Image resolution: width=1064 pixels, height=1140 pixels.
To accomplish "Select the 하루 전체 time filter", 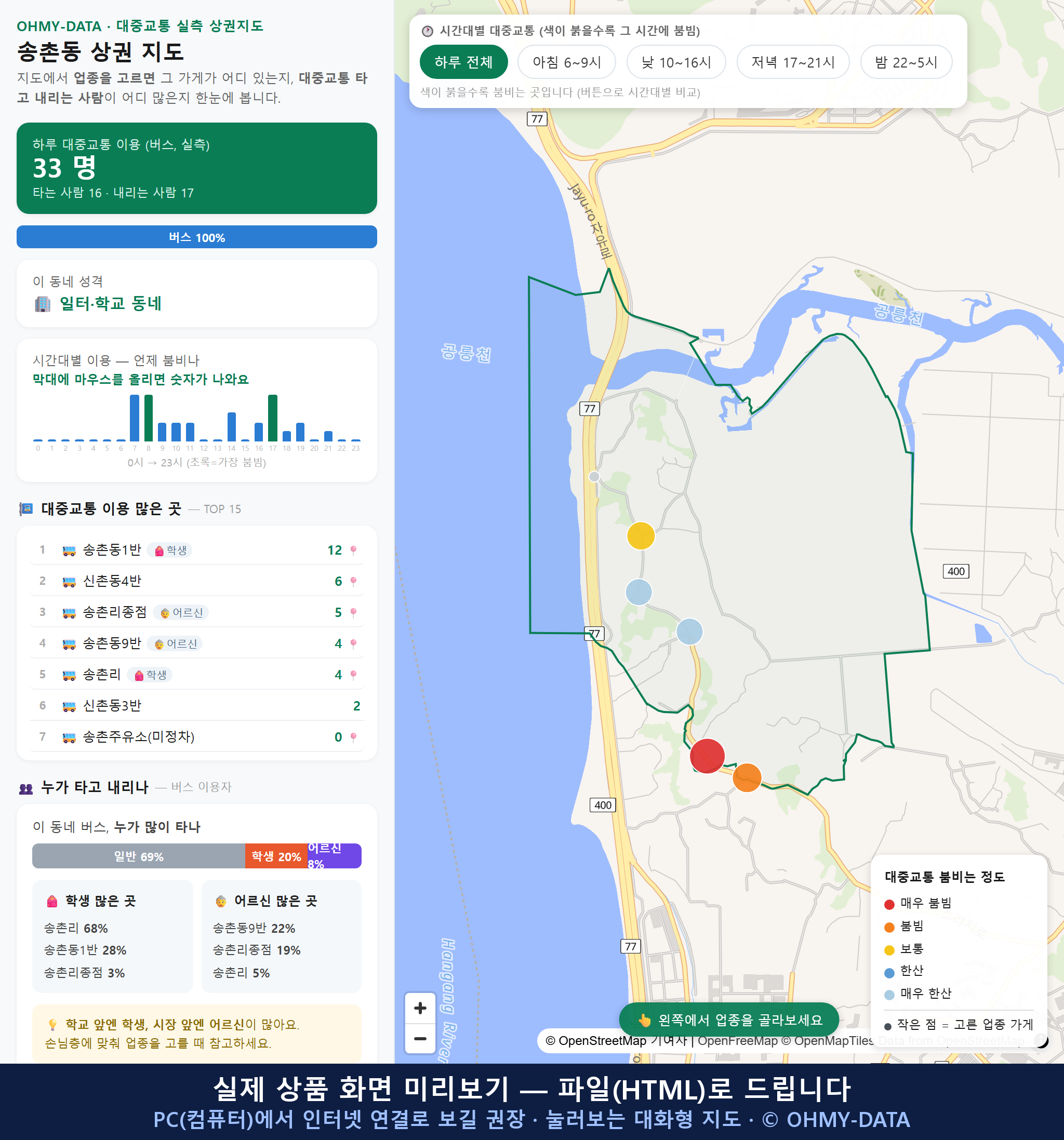I will (x=463, y=62).
